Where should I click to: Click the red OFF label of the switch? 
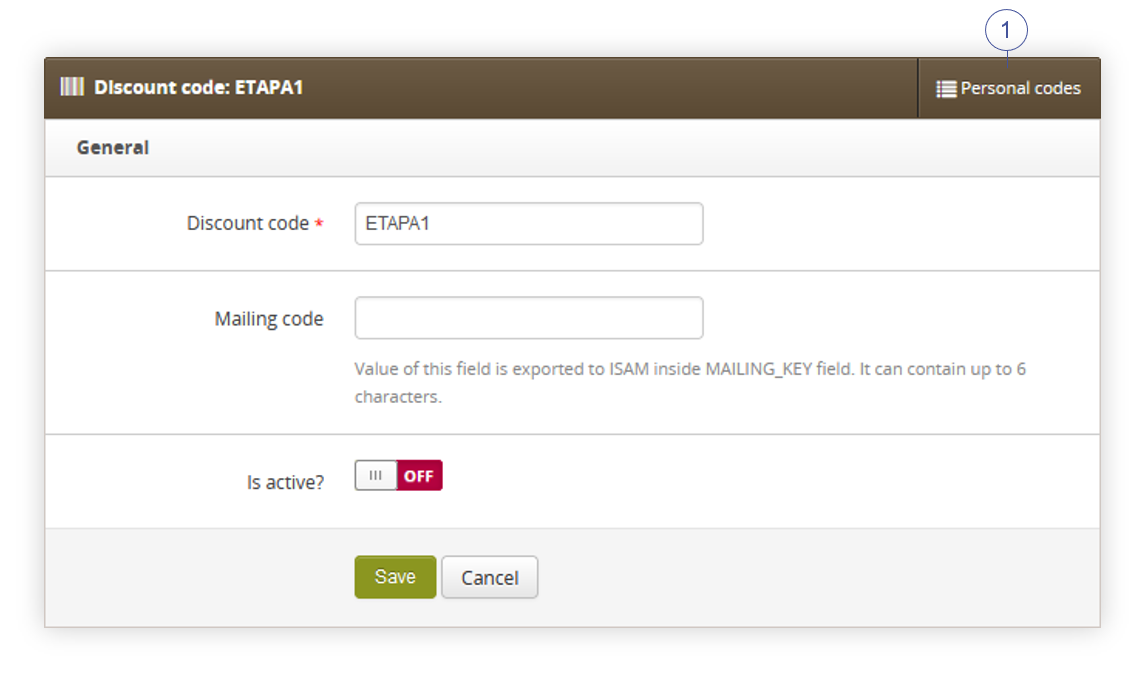click(419, 475)
